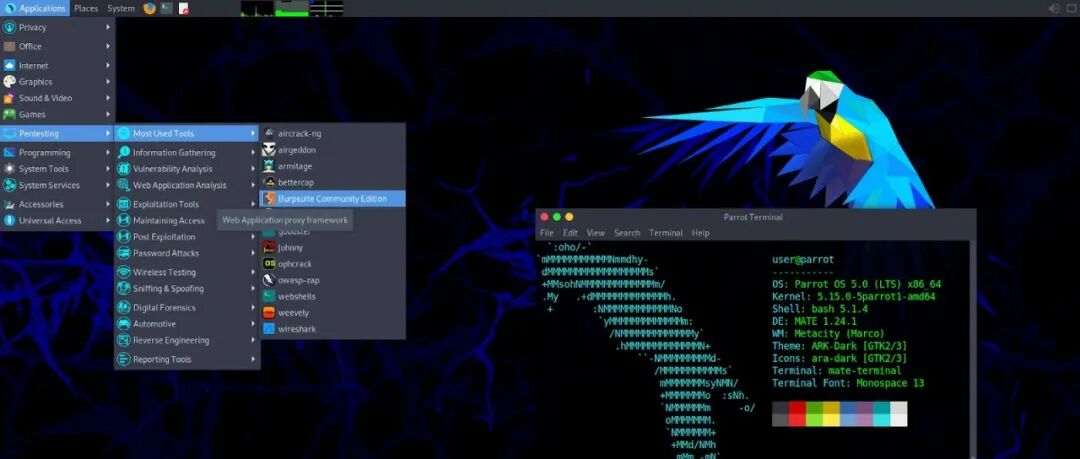Viewport: 1080px width, 459px height.
Task: Open Search menu in Parrot Terminal
Action: coord(627,233)
